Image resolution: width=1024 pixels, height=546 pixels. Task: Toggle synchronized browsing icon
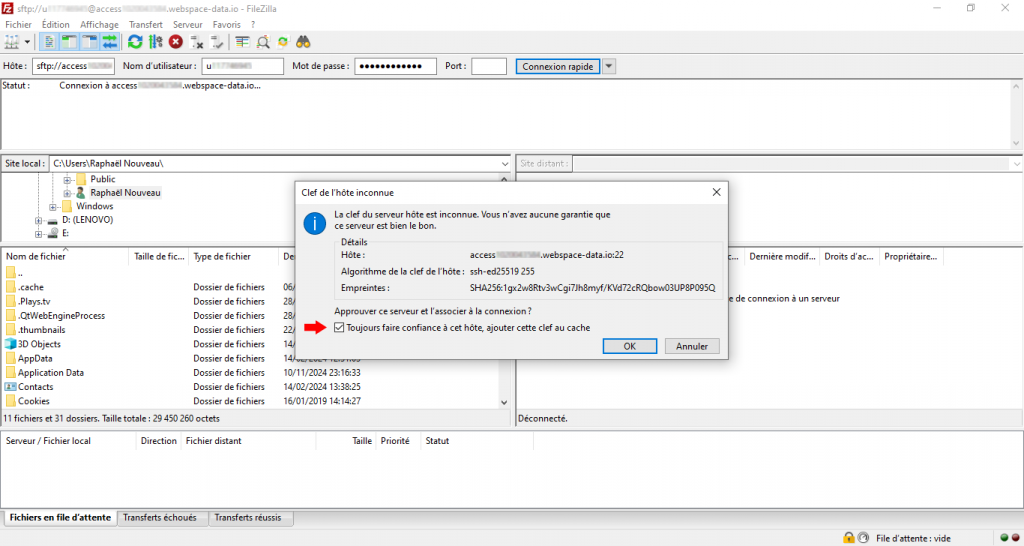pos(283,42)
